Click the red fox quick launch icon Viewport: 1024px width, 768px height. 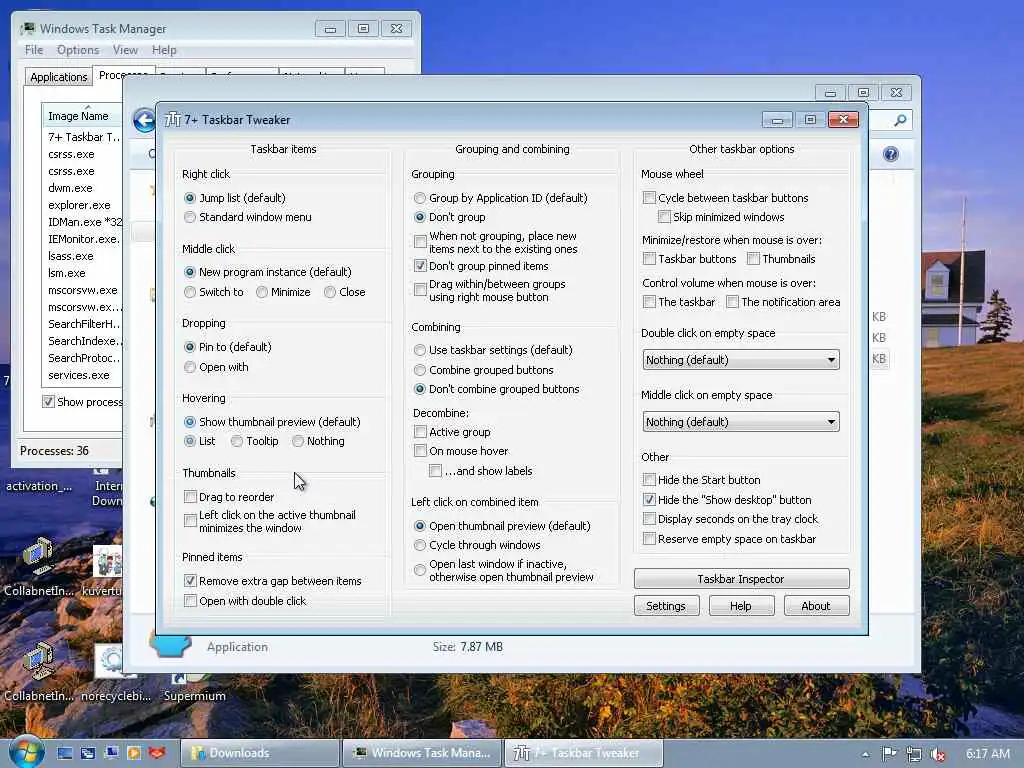click(x=157, y=753)
